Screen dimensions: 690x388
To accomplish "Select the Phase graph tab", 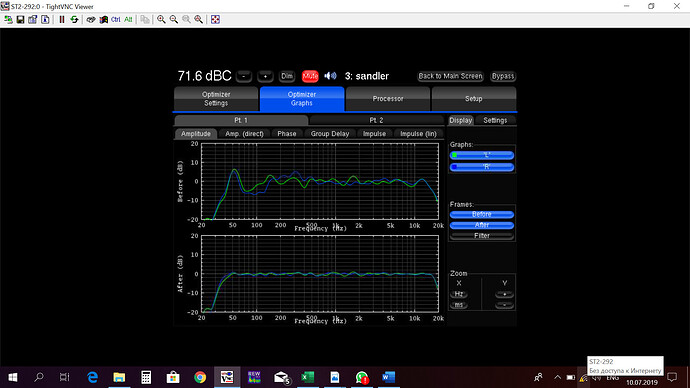I will (286, 134).
